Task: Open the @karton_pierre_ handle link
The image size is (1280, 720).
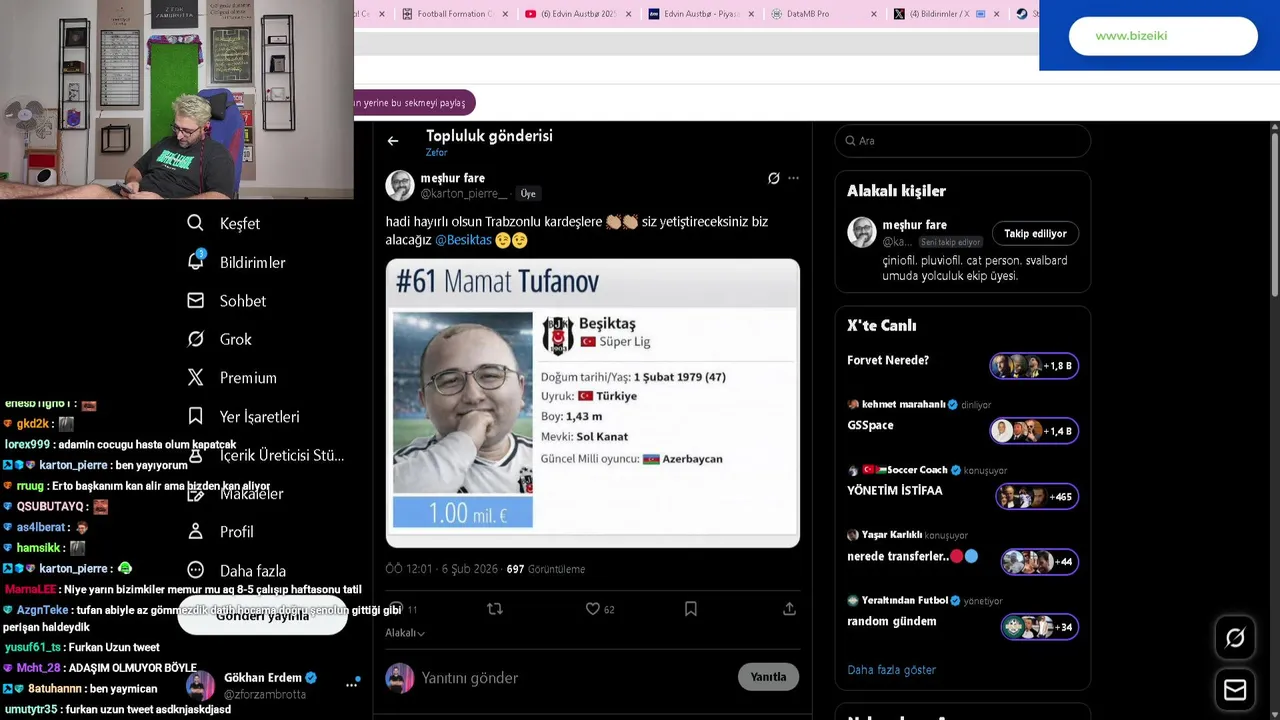Action: point(463,194)
